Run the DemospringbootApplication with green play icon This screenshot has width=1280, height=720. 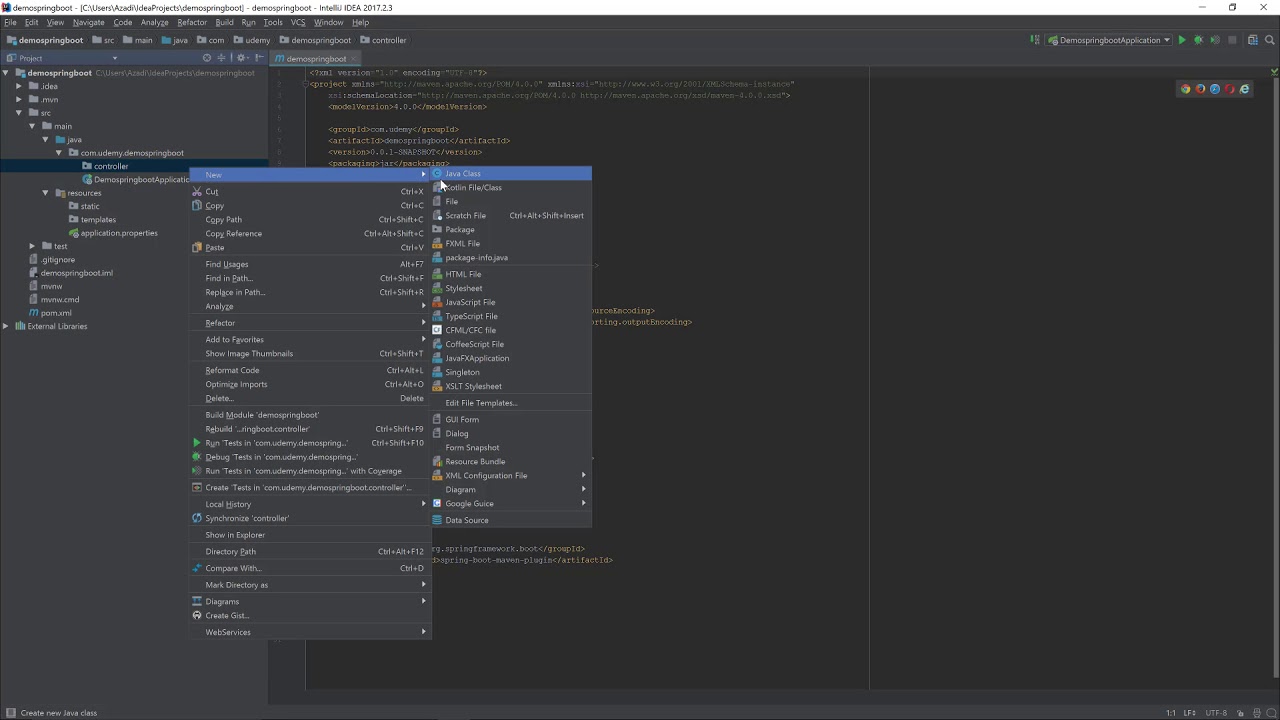tap(1182, 40)
